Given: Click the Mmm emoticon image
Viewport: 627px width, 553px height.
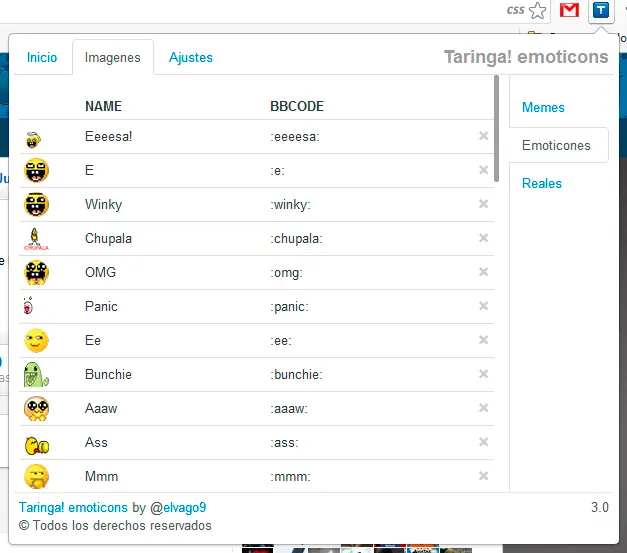Looking at the screenshot, I should coord(36,476).
